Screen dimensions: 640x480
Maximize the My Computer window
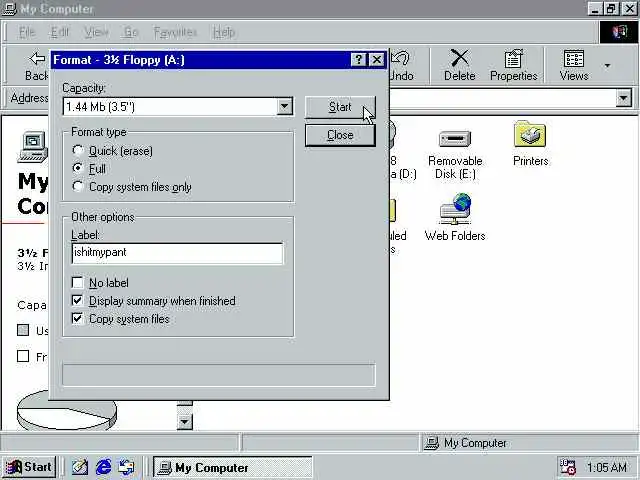[611, 9]
